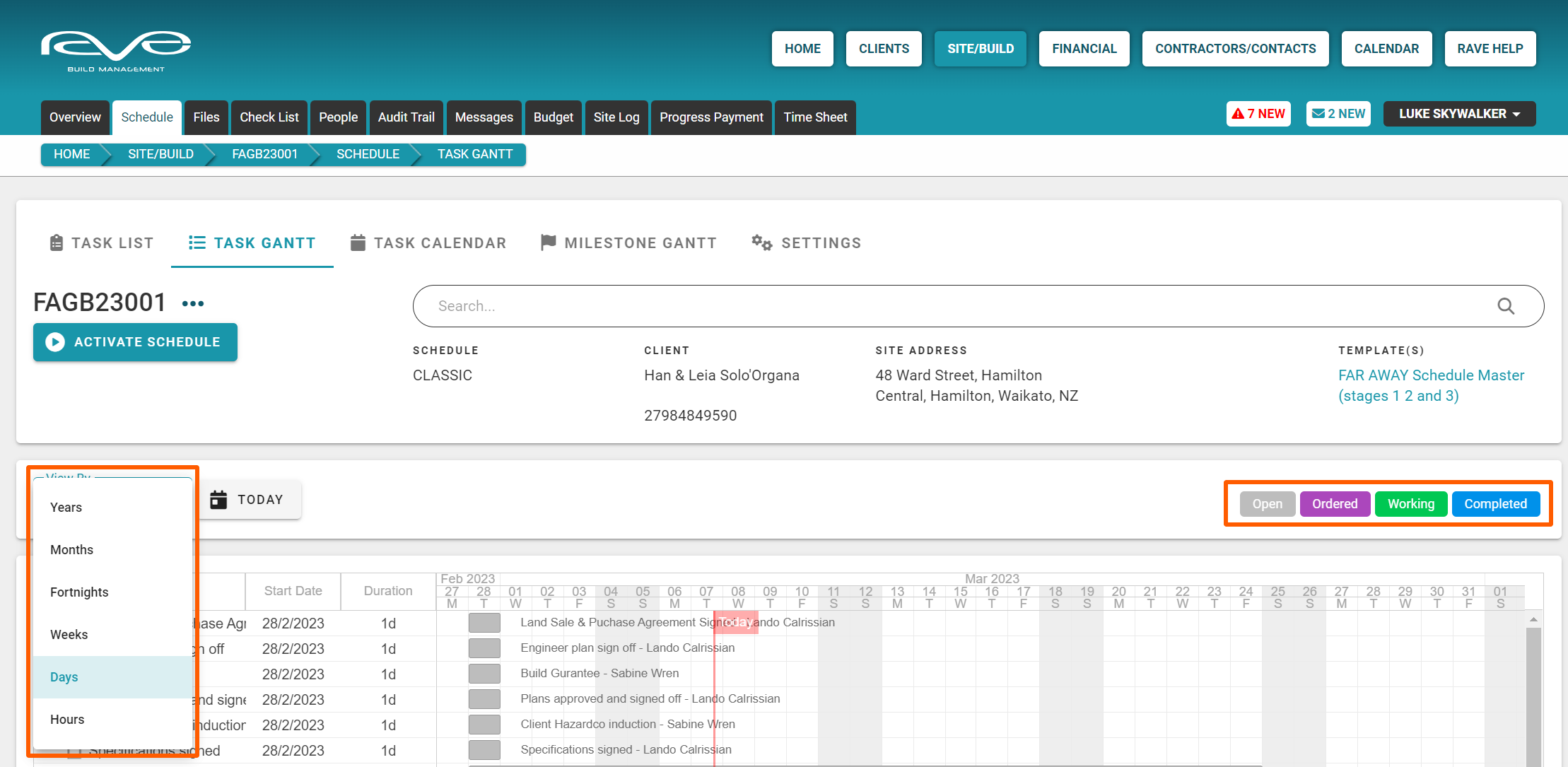Select Weeks in the View By list

tap(69, 634)
